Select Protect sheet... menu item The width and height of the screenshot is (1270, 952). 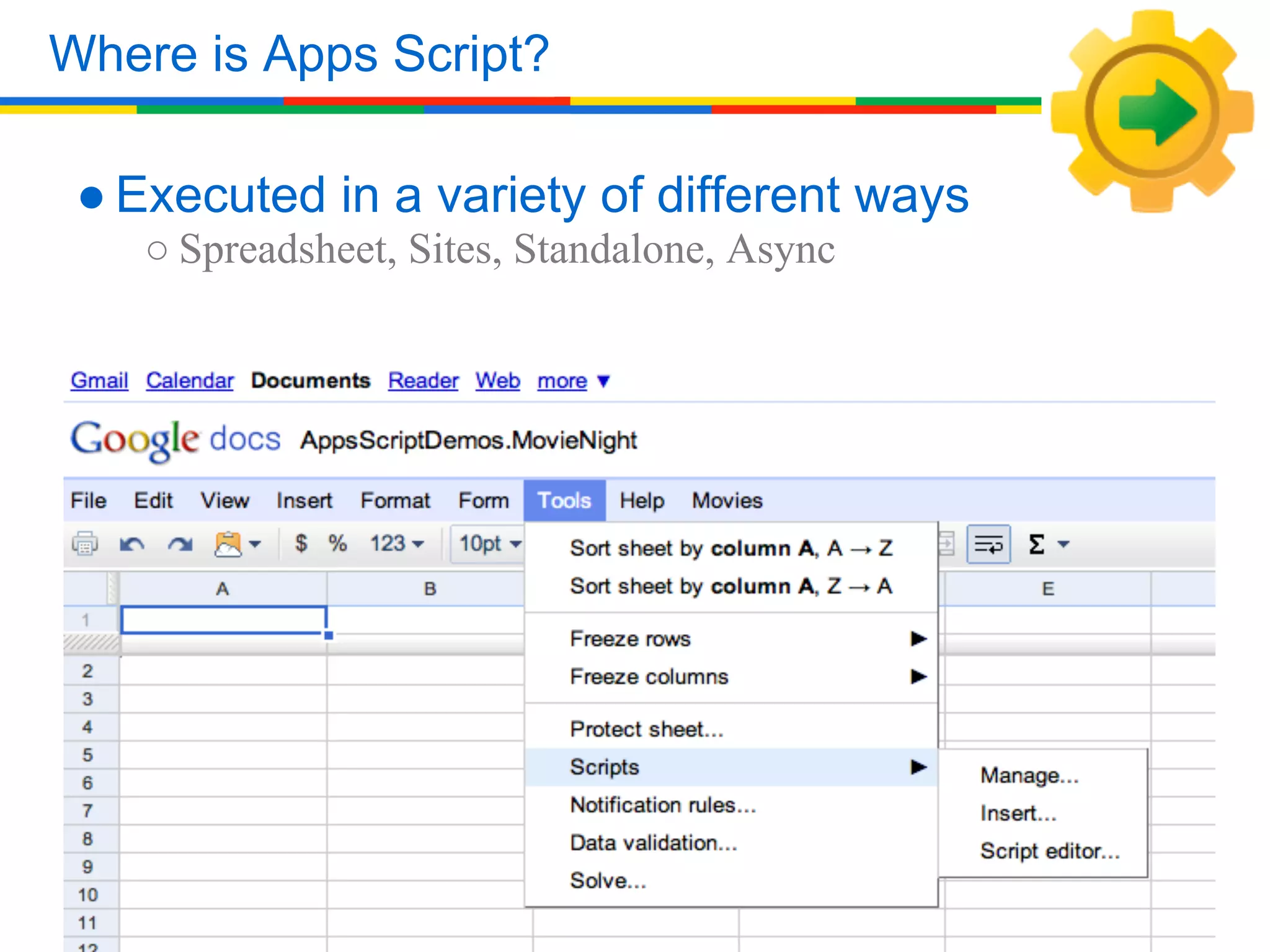pyautogui.click(x=731, y=729)
